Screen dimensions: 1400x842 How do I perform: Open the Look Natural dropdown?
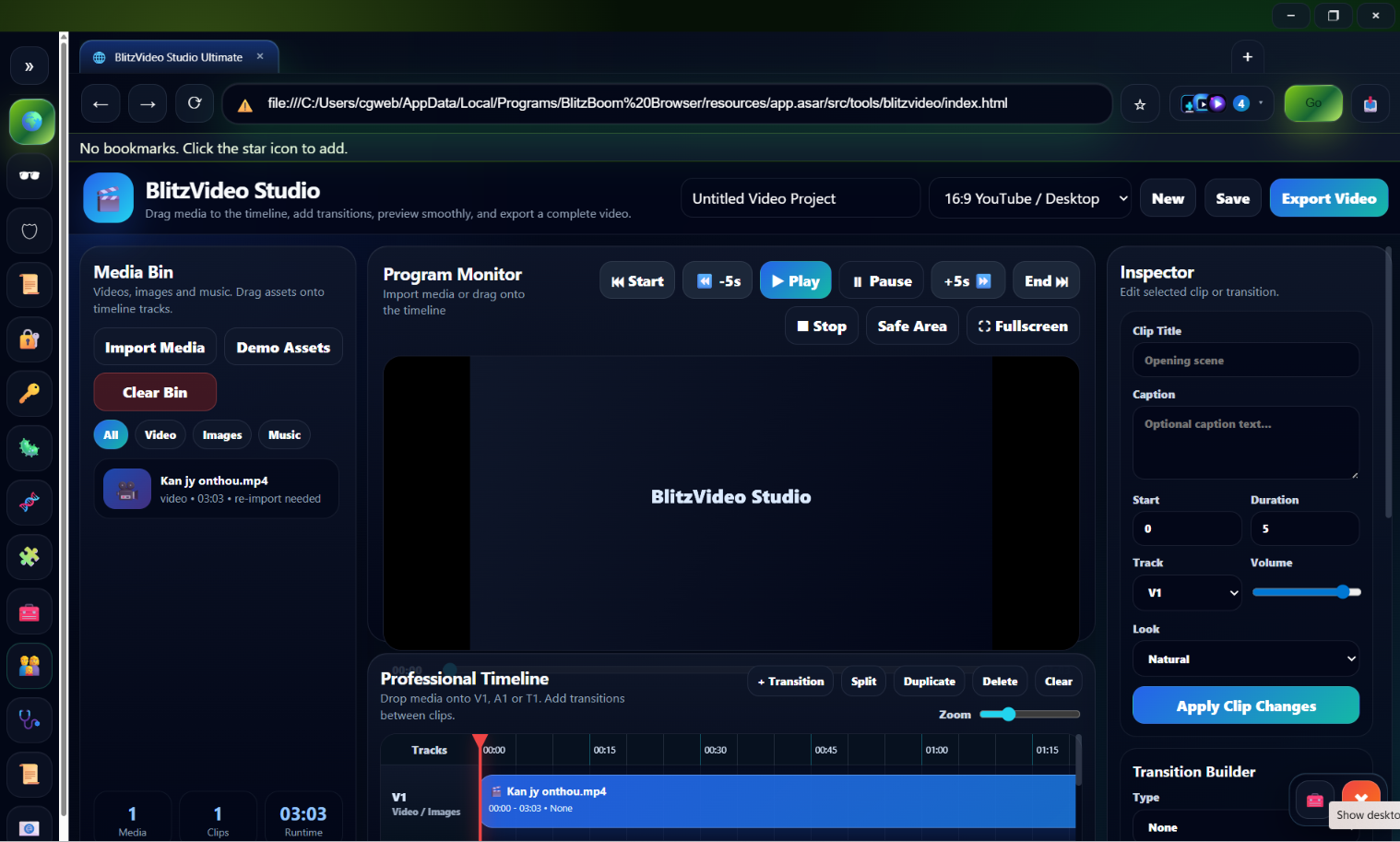[x=1245, y=658]
